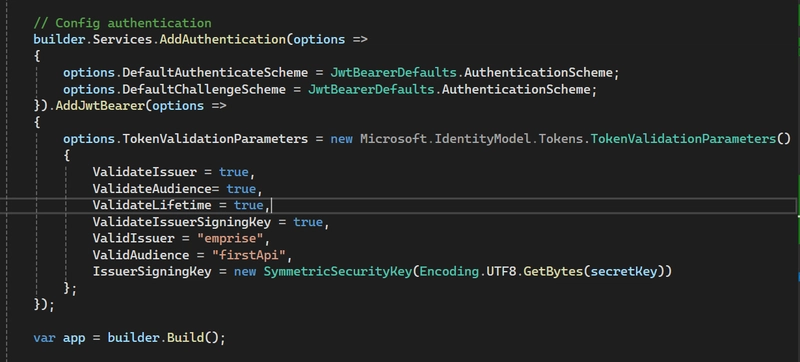Click "ValidateIssuerSigningKey" property
The width and height of the screenshot is (800, 362).
pos(182,222)
